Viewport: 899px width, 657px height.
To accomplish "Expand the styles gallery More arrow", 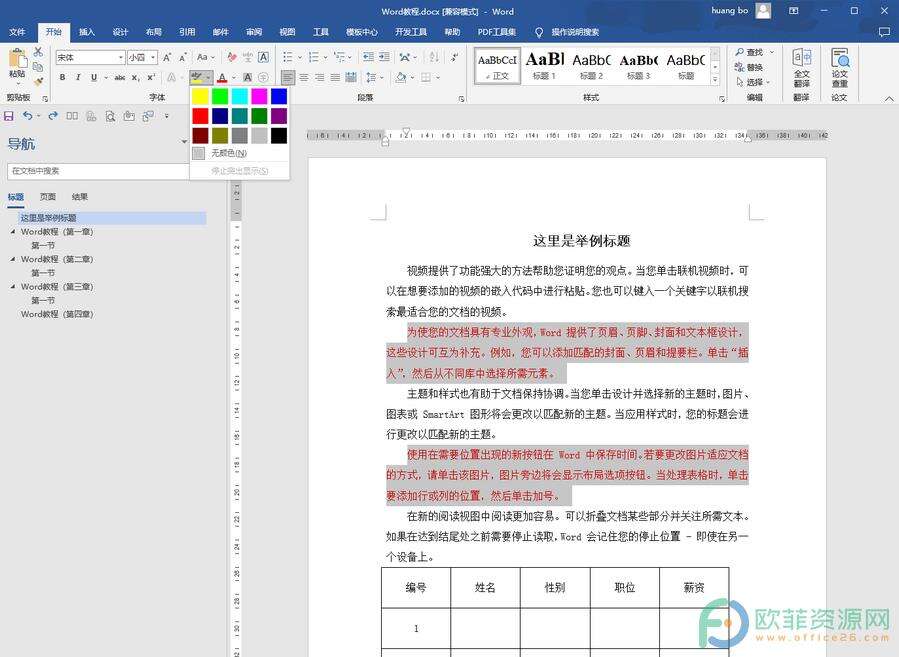I will click(x=715, y=80).
